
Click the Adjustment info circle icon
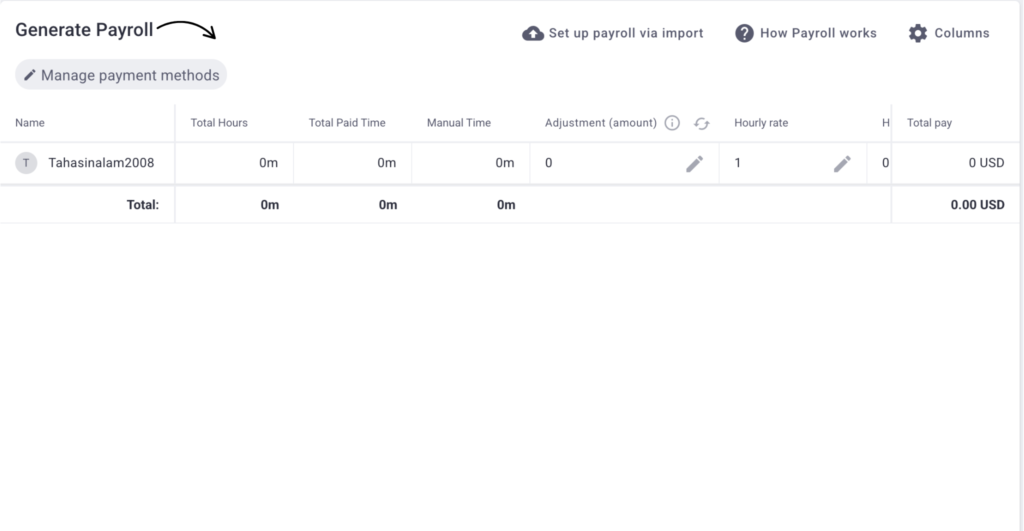[x=672, y=123]
